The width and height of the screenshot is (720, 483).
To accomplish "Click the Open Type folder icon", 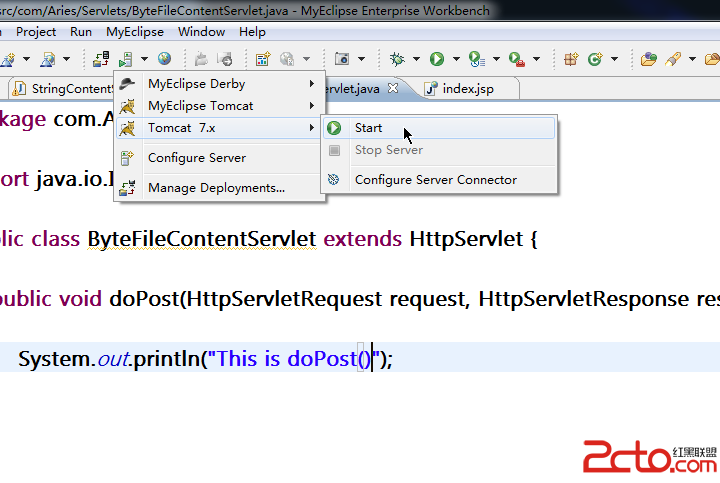I will click(648, 59).
